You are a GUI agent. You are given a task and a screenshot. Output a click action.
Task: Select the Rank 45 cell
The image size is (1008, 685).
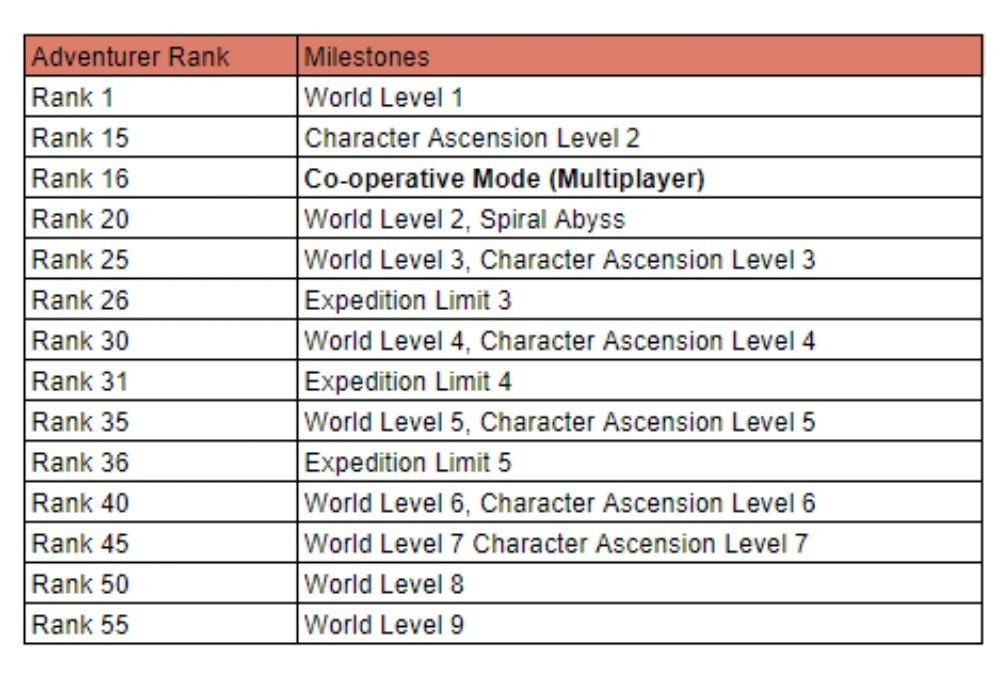pyautogui.click(x=161, y=542)
